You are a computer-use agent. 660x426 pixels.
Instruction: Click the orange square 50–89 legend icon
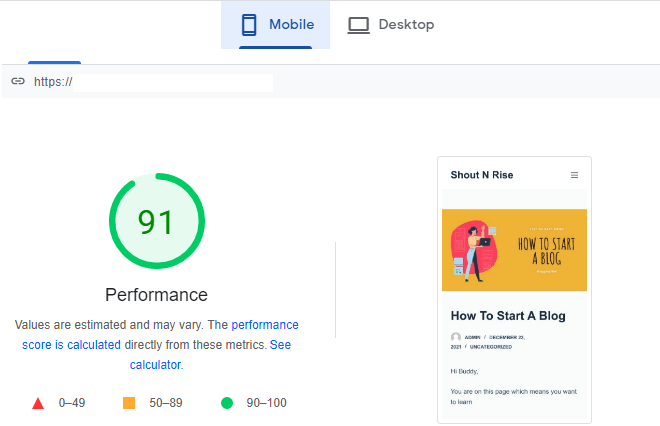(x=129, y=403)
